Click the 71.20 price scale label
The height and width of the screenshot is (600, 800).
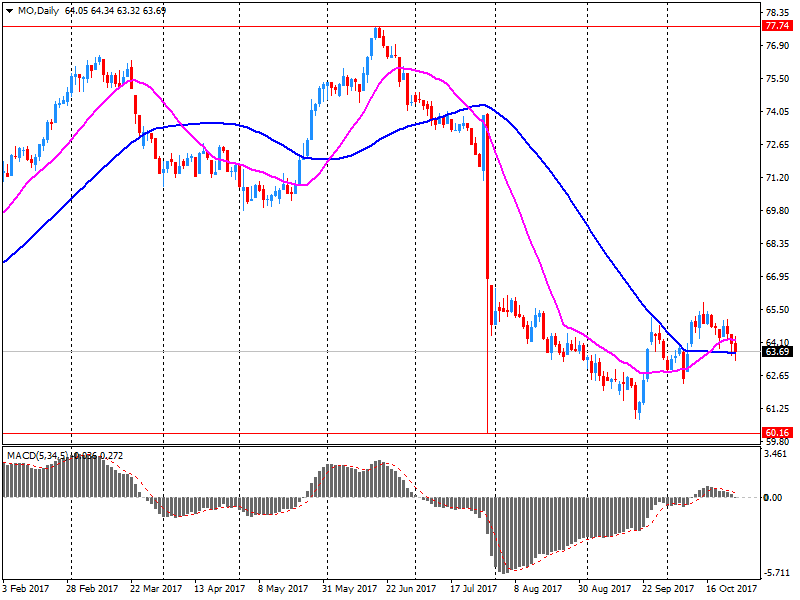(778, 178)
